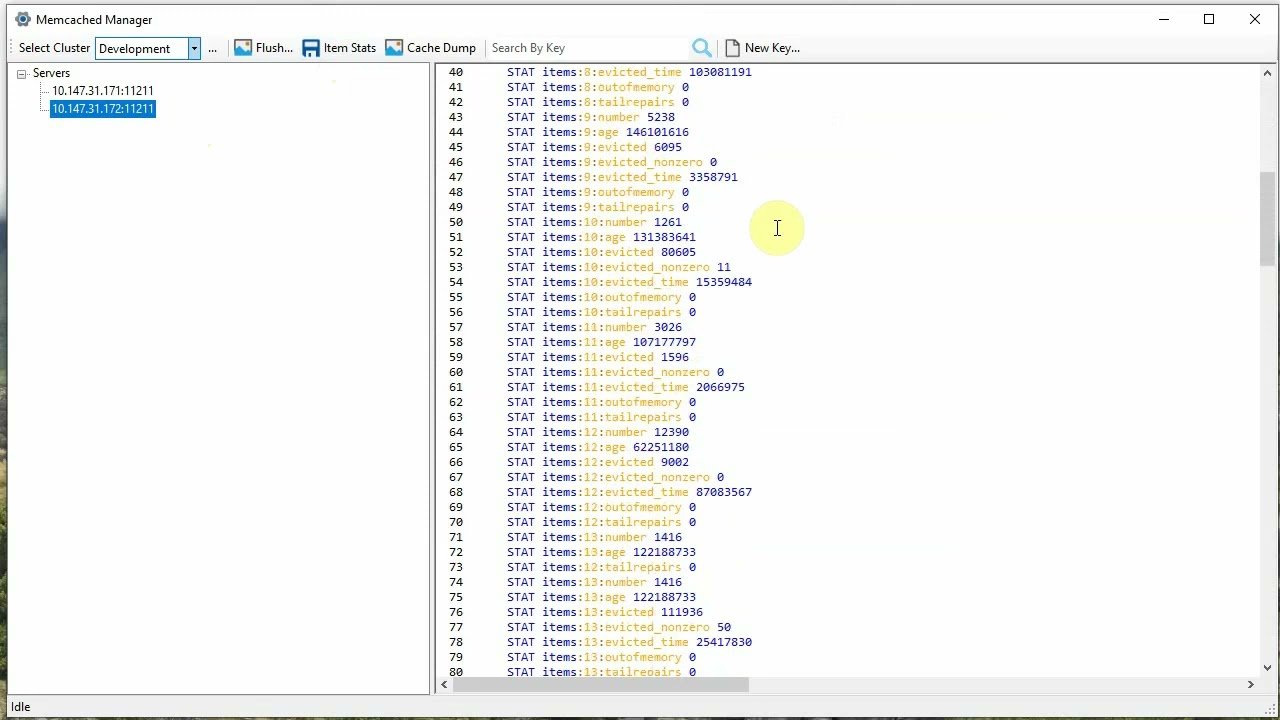
Task: Focus the Search By Key field
Action: click(x=588, y=48)
